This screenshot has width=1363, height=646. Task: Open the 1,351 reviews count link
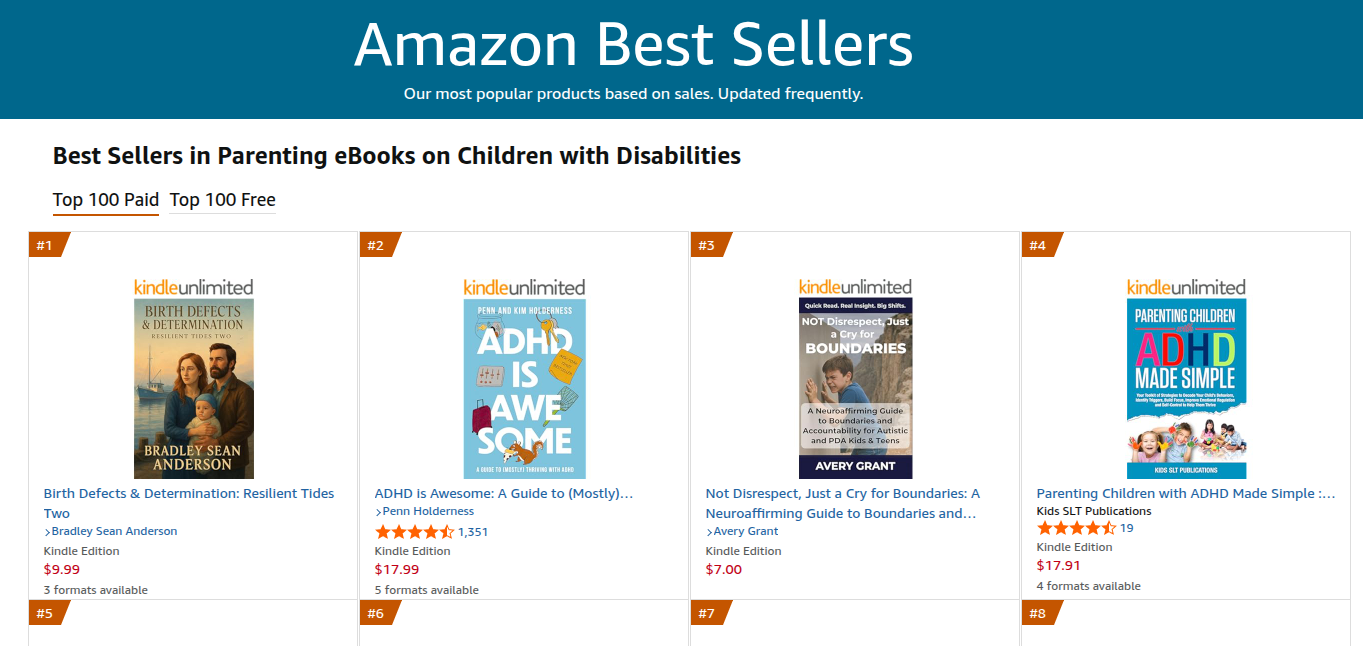click(x=473, y=532)
